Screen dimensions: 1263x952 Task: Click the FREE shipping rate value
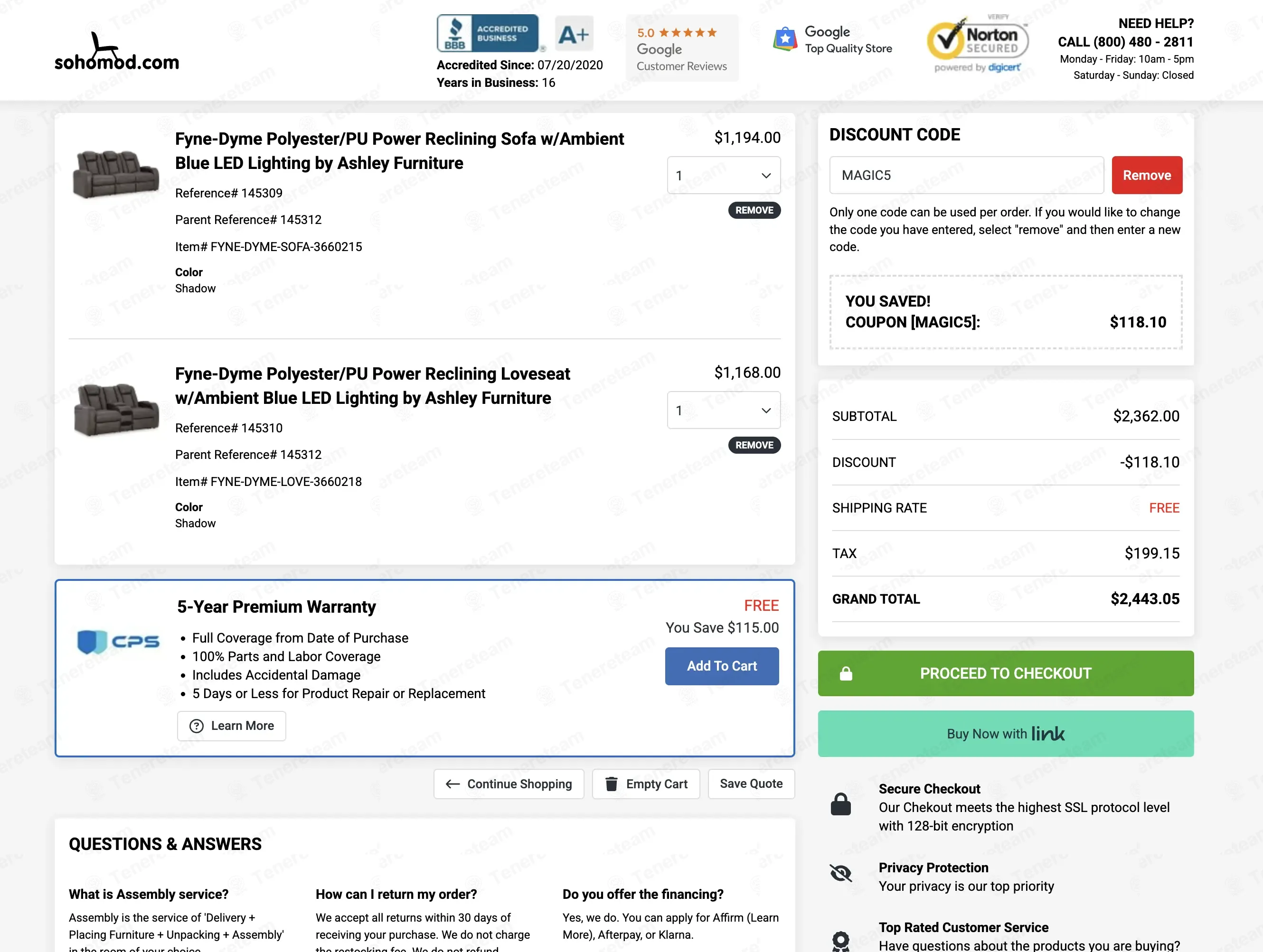coord(1164,508)
